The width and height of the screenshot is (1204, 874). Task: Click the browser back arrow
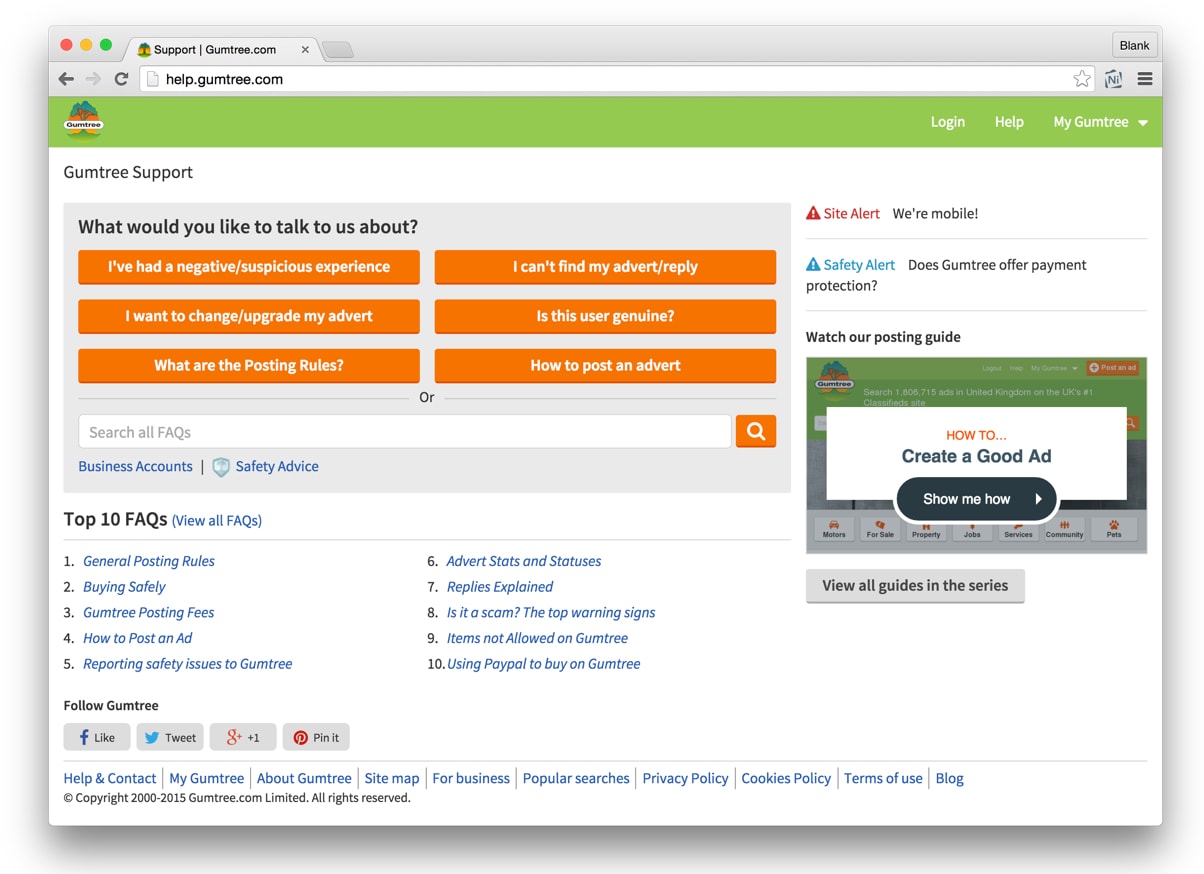[x=66, y=79]
